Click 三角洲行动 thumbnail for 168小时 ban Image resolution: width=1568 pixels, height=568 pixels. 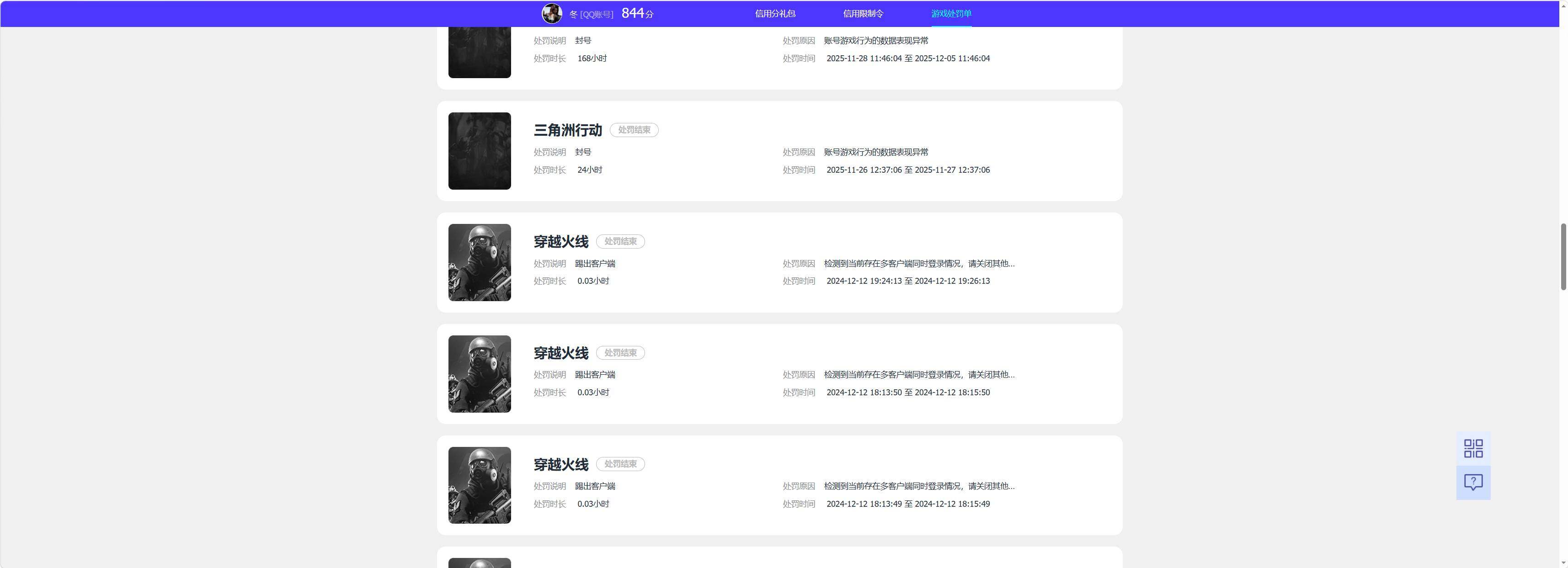[480, 52]
